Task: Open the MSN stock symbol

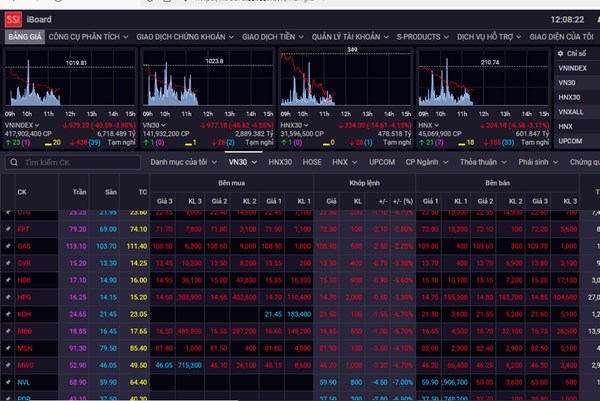Action: coord(24,348)
